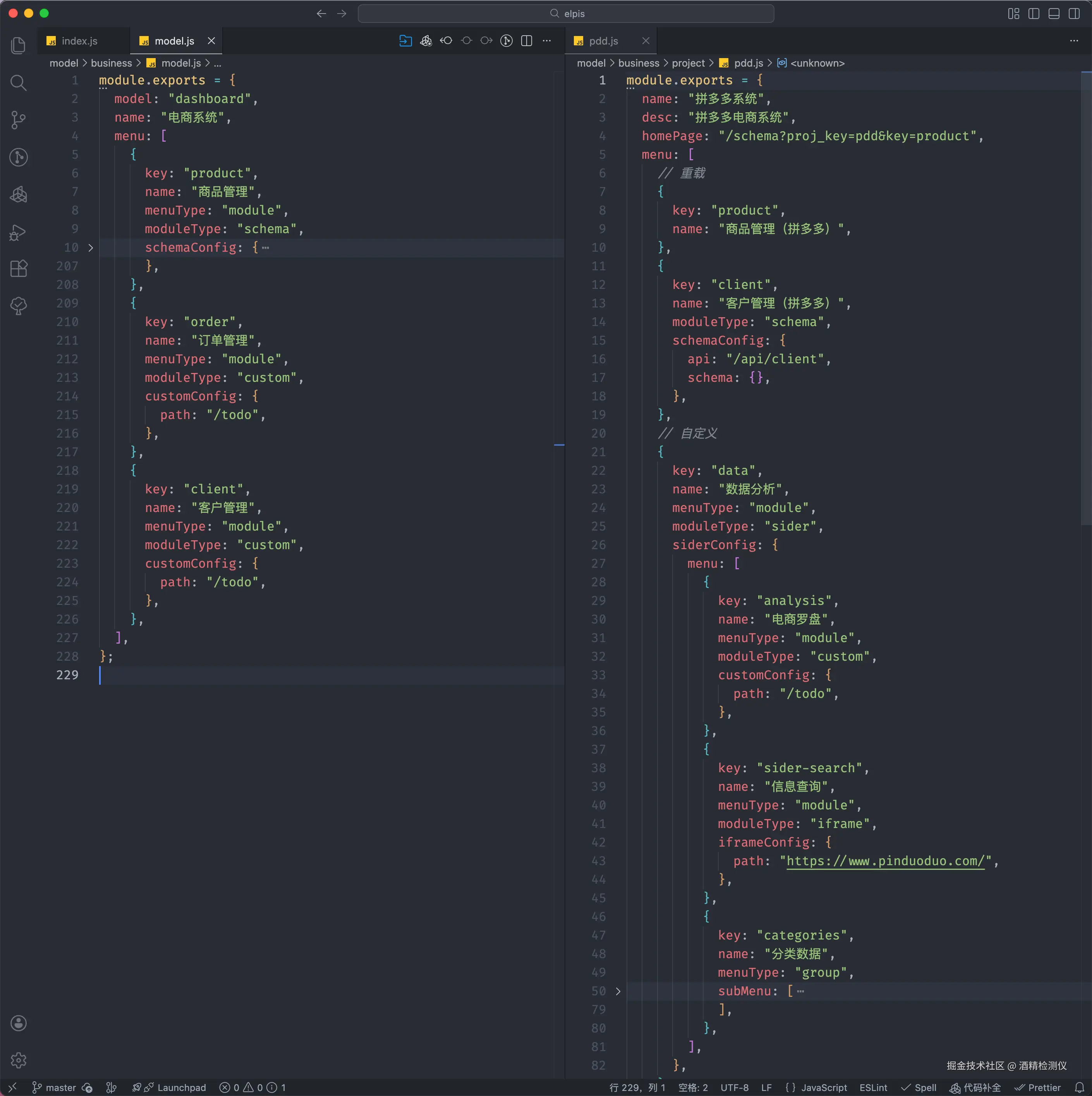Open the Search view icon

click(18, 83)
